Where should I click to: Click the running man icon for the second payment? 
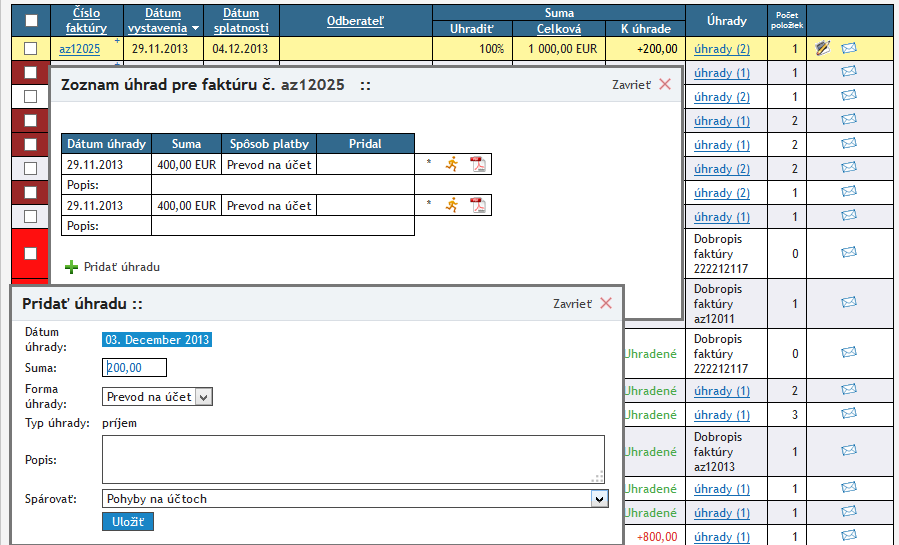point(452,205)
